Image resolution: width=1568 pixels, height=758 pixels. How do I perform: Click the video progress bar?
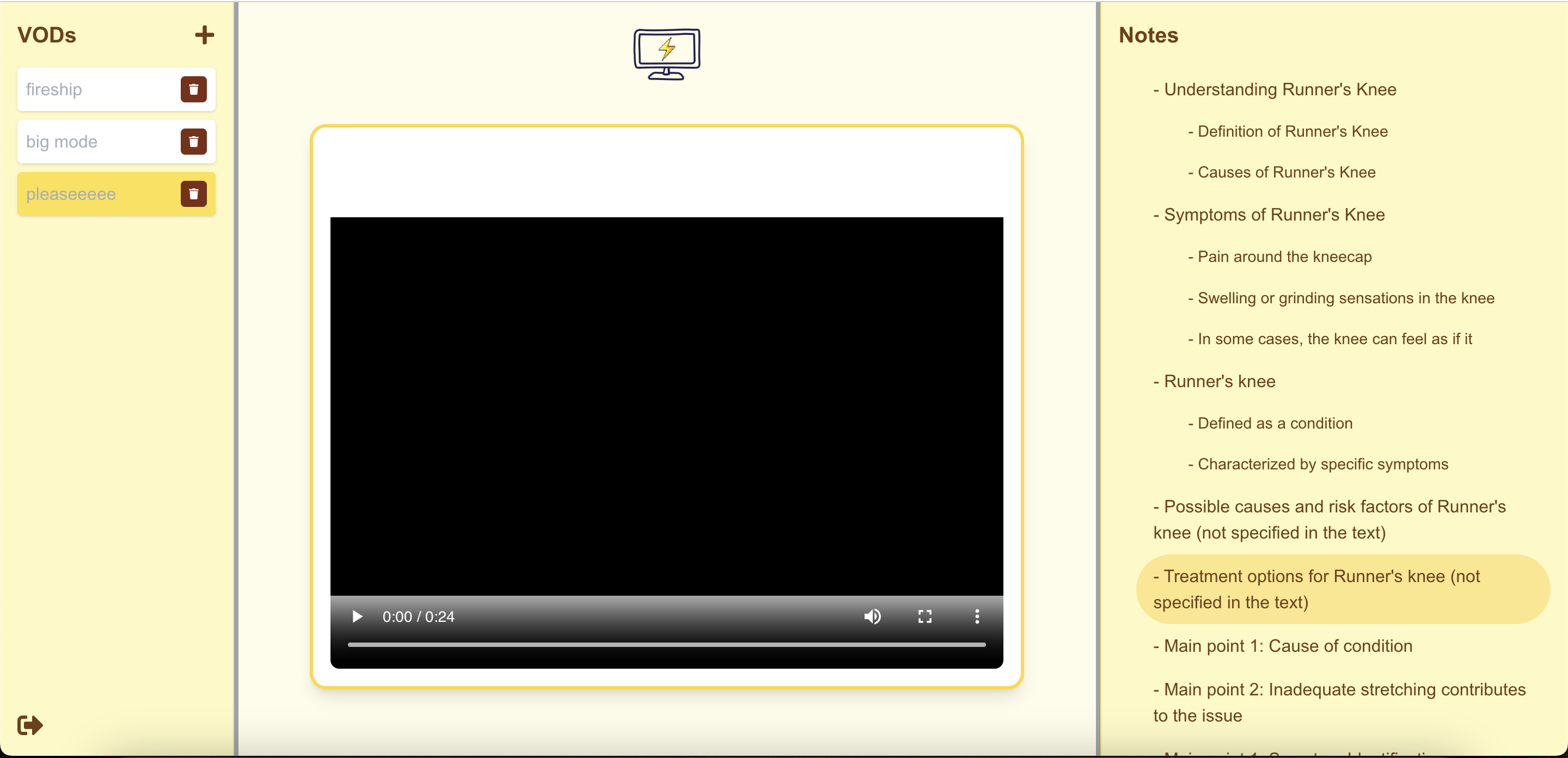pyautogui.click(x=666, y=644)
